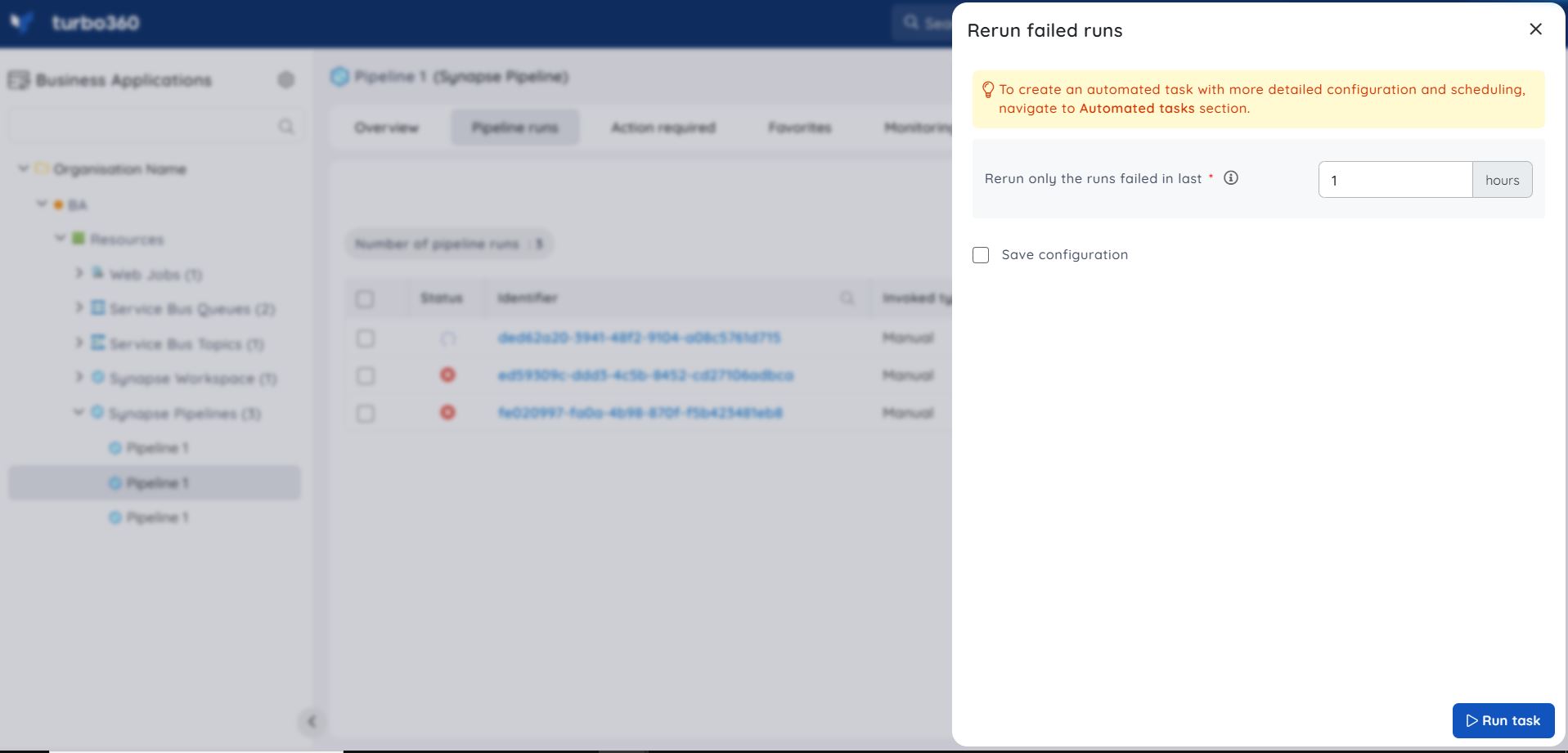
Task: Click the Resources green folder icon
Action: point(79,238)
